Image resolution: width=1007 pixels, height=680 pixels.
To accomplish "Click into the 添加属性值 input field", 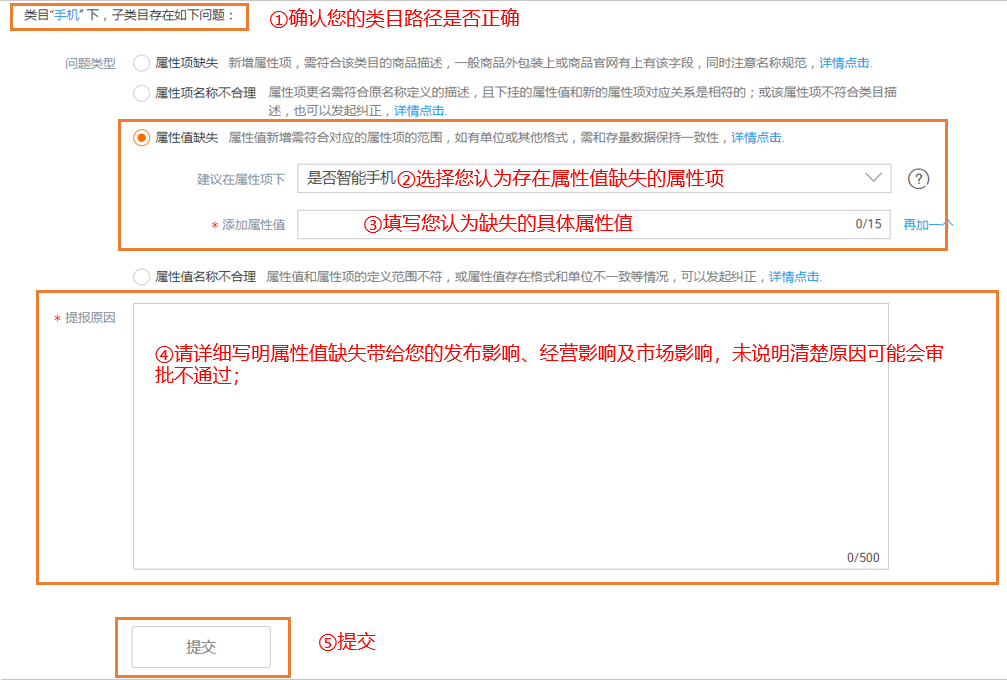I will (x=594, y=224).
